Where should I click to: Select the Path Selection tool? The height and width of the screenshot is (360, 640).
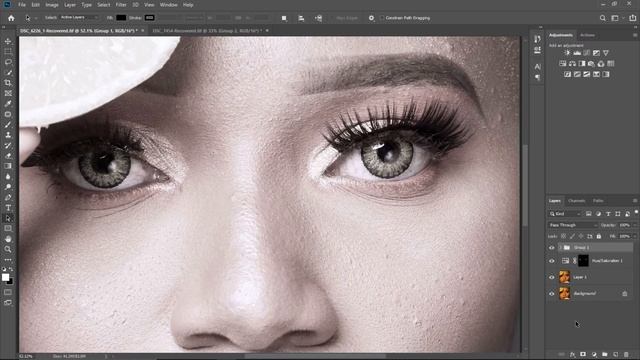(8, 218)
